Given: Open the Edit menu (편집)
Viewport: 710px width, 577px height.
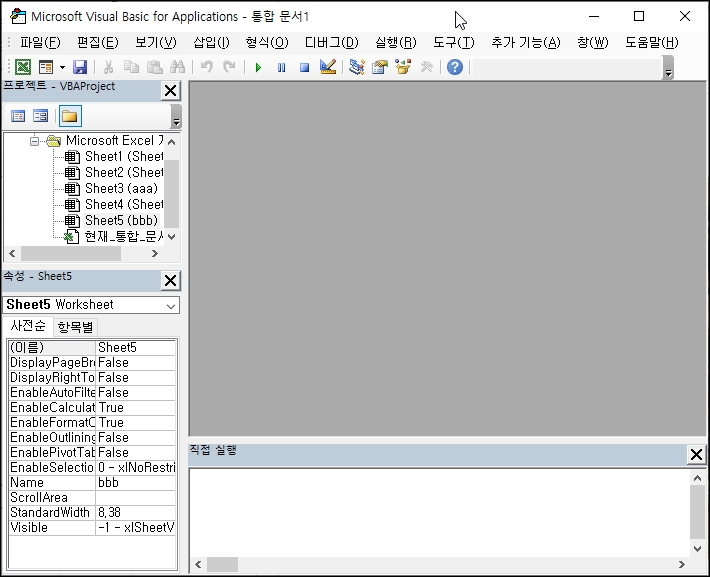Looking at the screenshot, I should point(97,43).
